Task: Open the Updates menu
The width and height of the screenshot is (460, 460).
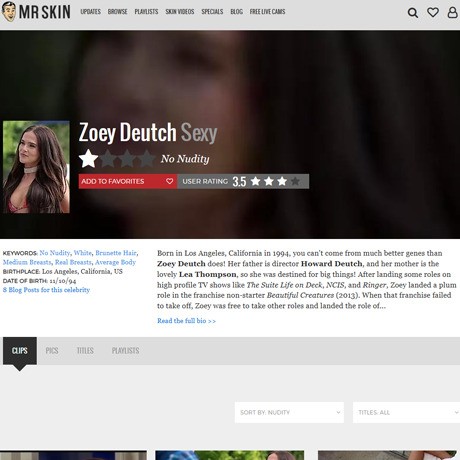Action: coord(90,12)
